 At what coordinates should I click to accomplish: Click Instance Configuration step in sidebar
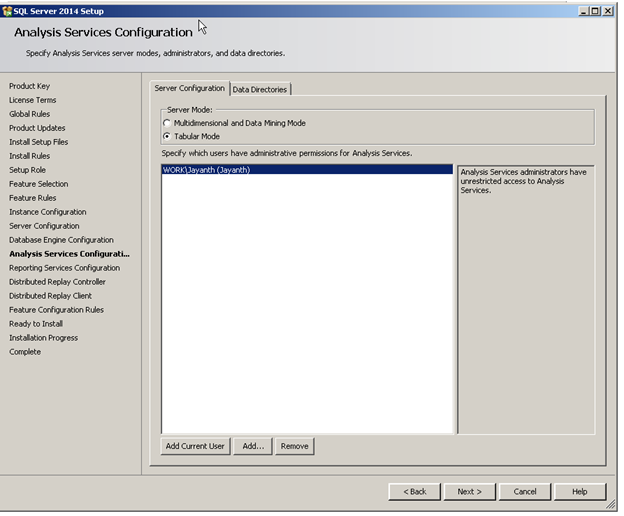point(48,212)
